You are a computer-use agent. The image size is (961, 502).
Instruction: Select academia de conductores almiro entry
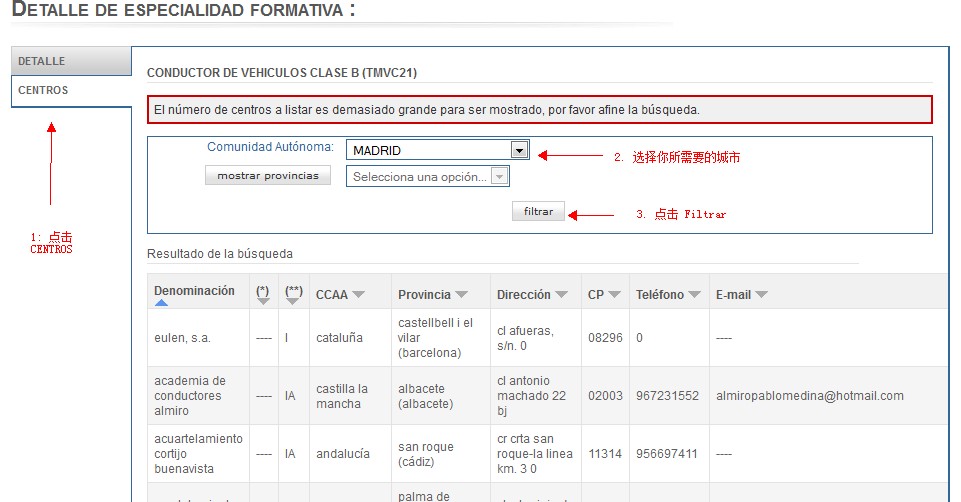click(190, 395)
